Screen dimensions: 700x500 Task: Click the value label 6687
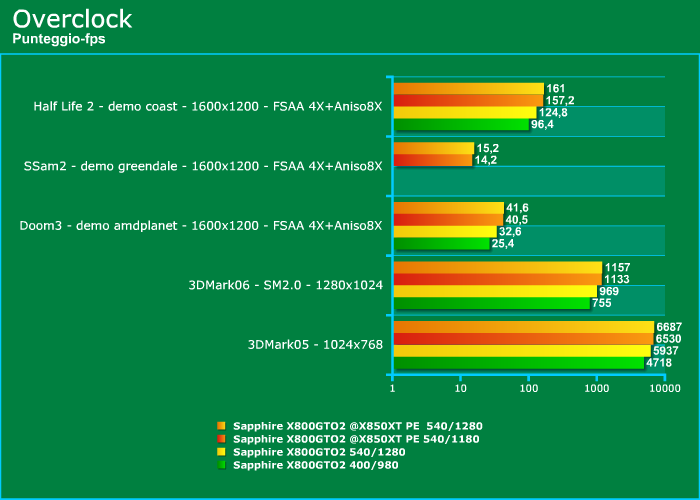(669, 327)
